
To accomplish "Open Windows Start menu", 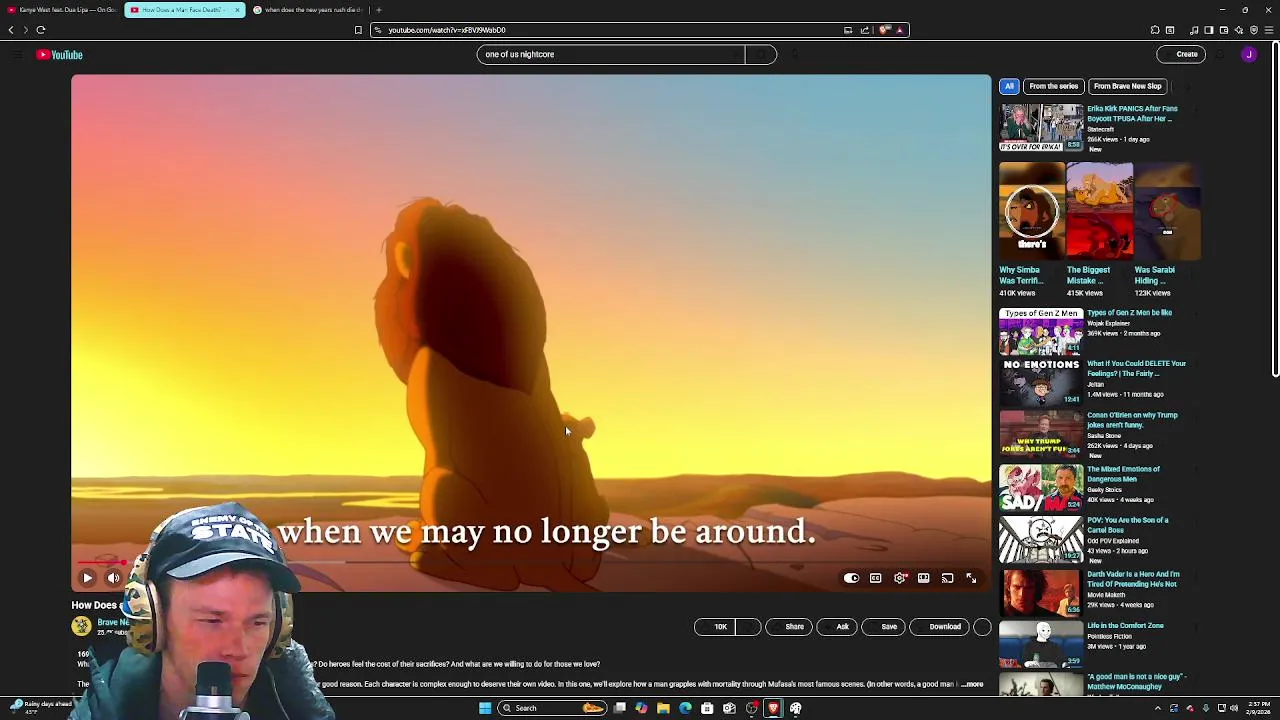I will (485, 708).
